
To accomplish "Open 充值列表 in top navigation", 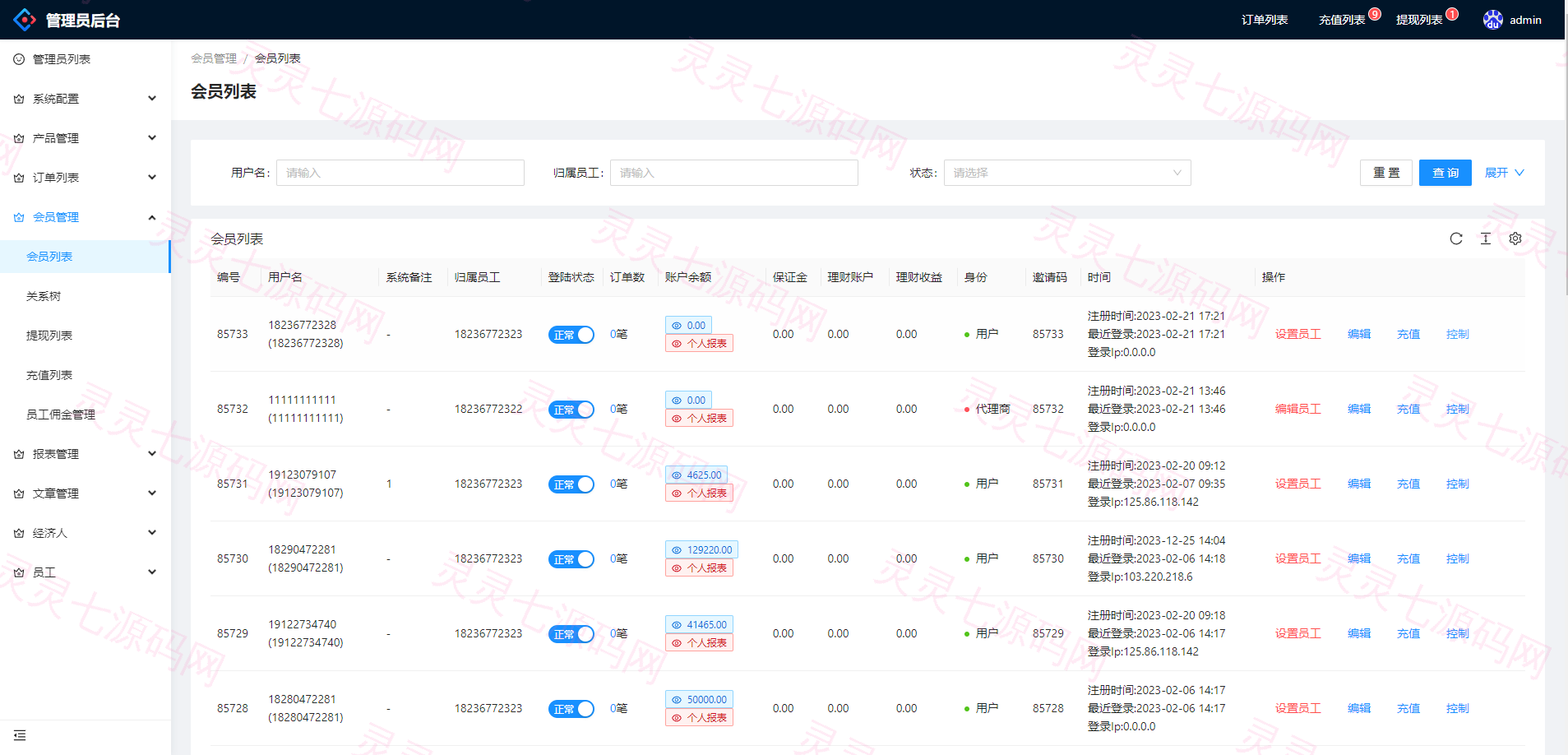I will (1342, 20).
